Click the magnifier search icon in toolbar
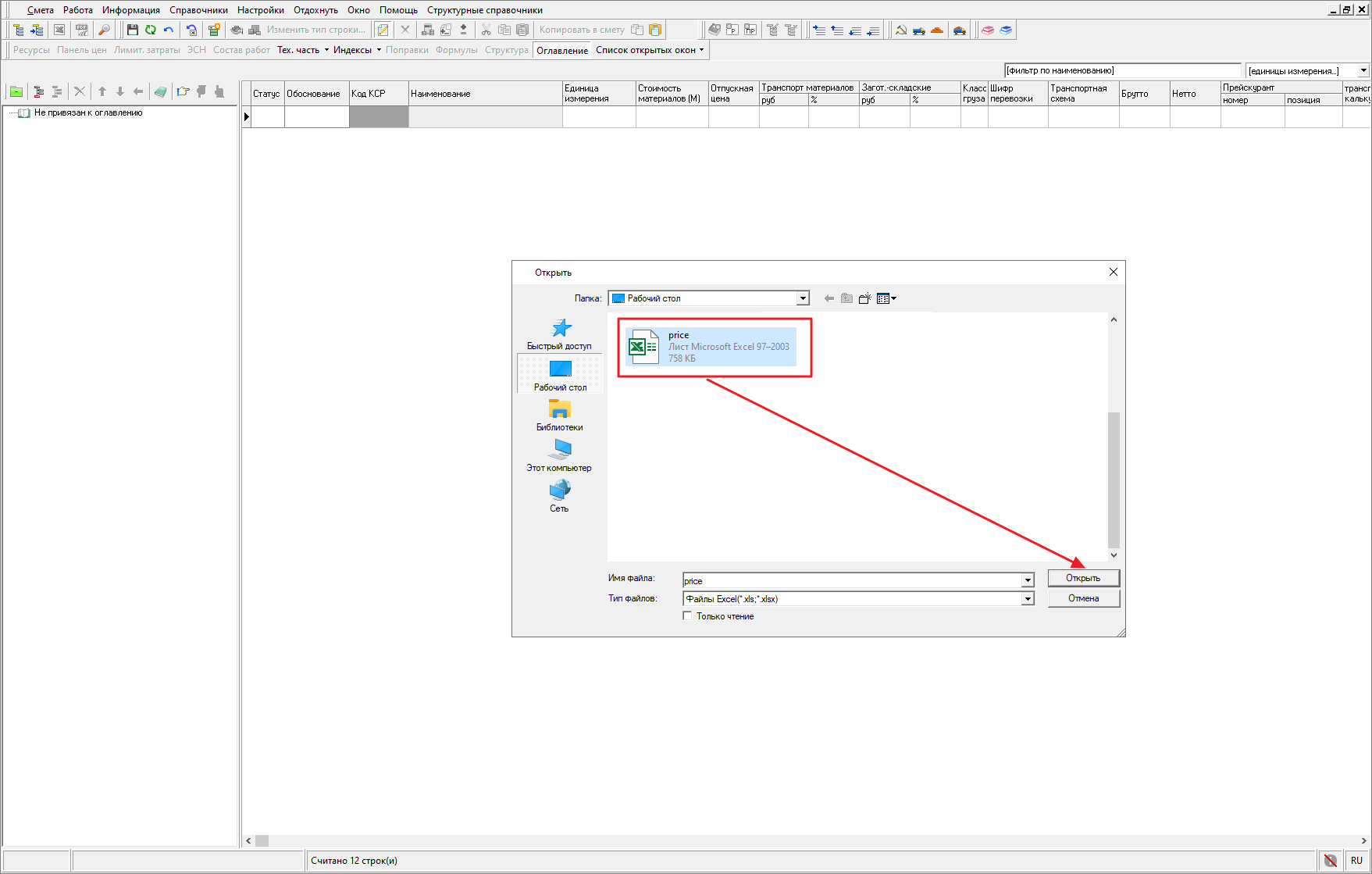The width and height of the screenshot is (1372, 874). point(104,30)
